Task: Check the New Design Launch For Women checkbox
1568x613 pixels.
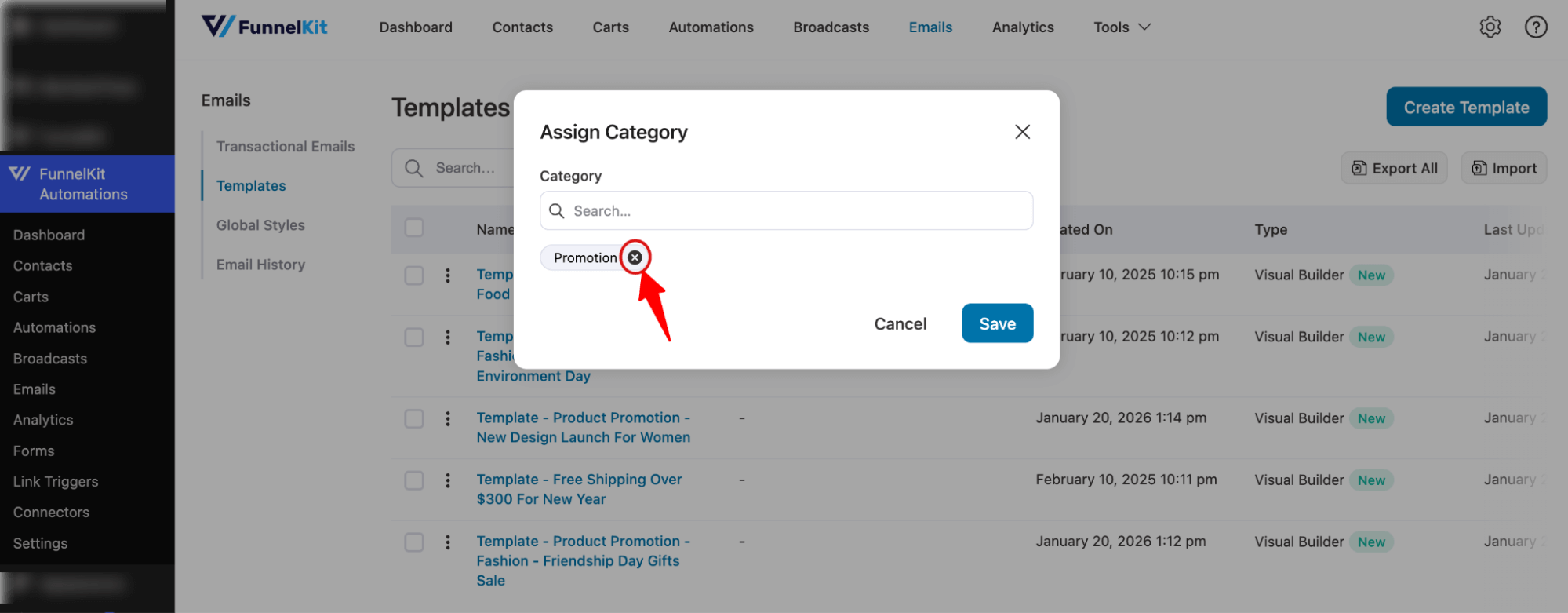Action: tap(414, 418)
